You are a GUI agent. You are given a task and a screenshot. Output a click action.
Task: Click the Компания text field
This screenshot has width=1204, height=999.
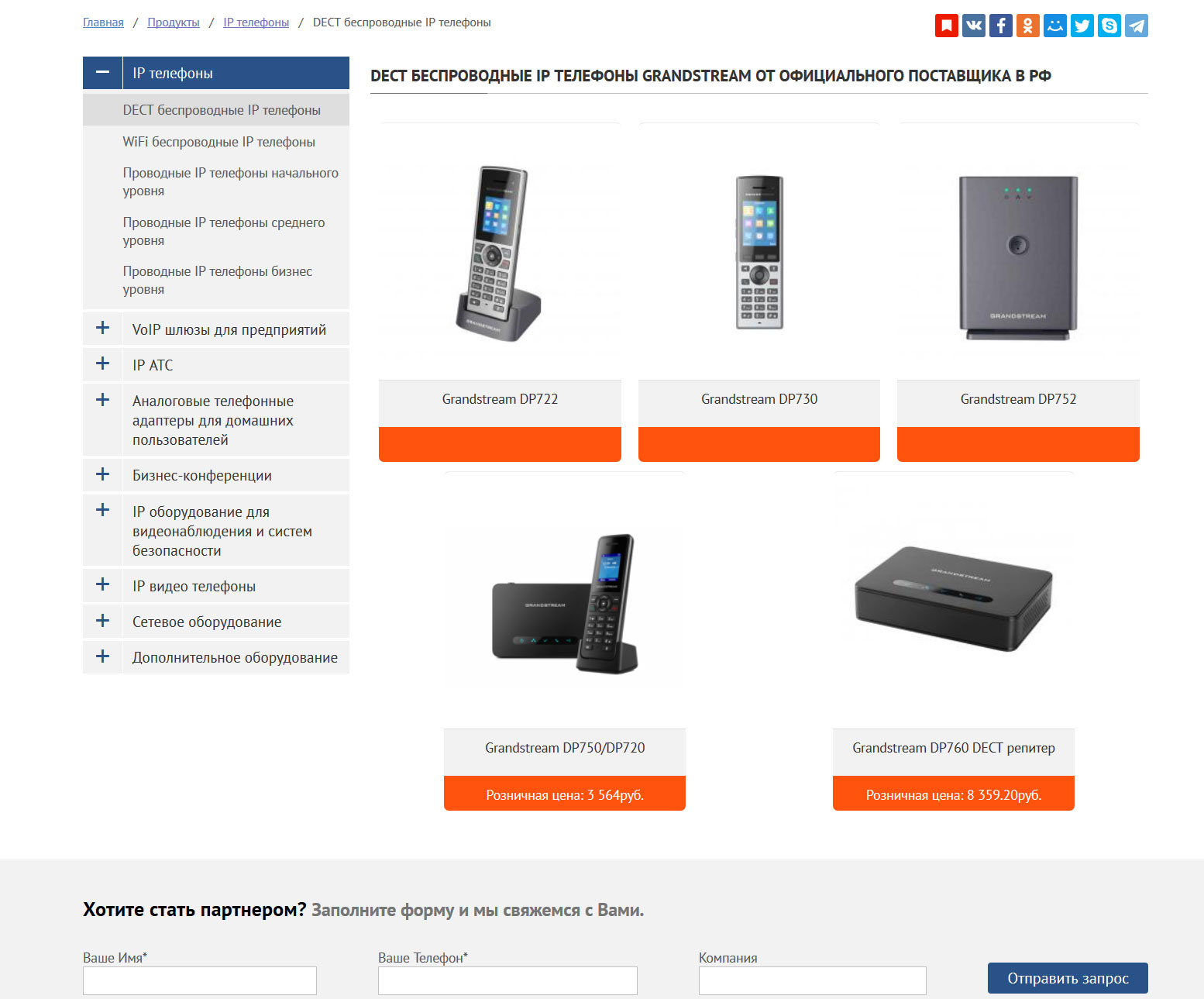(813, 980)
